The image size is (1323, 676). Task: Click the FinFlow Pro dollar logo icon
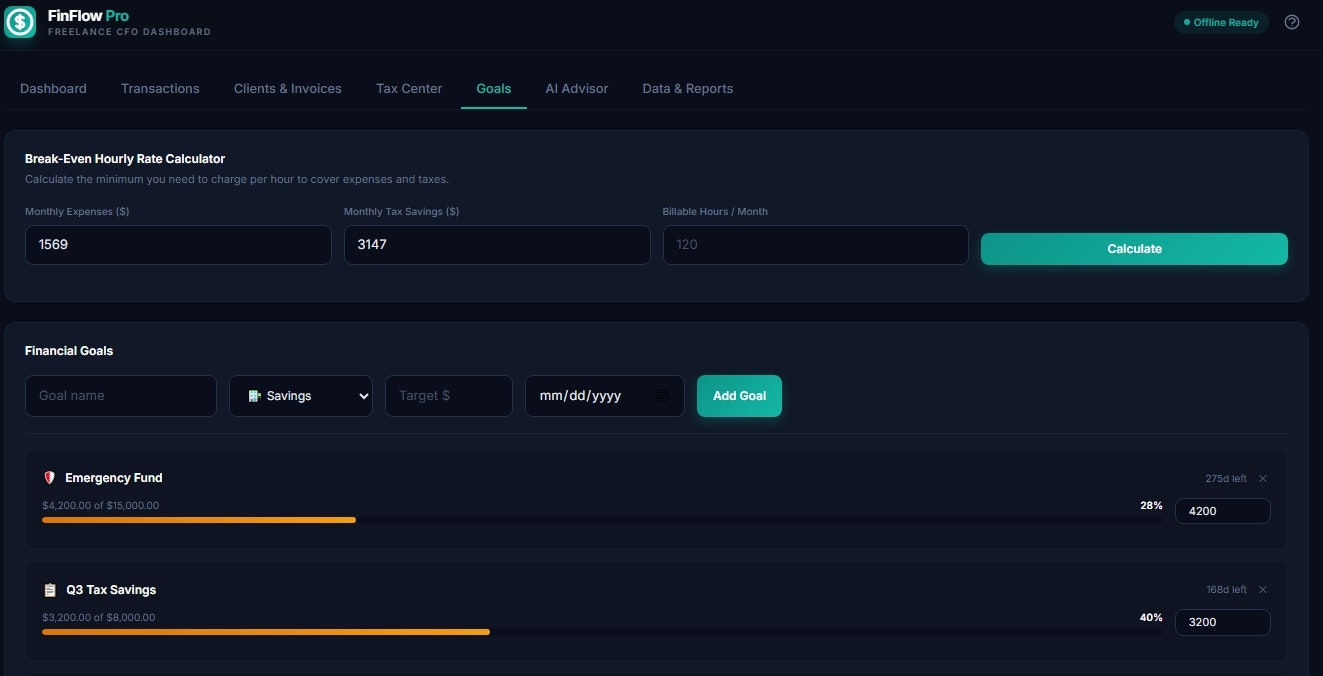coord(20,21)
